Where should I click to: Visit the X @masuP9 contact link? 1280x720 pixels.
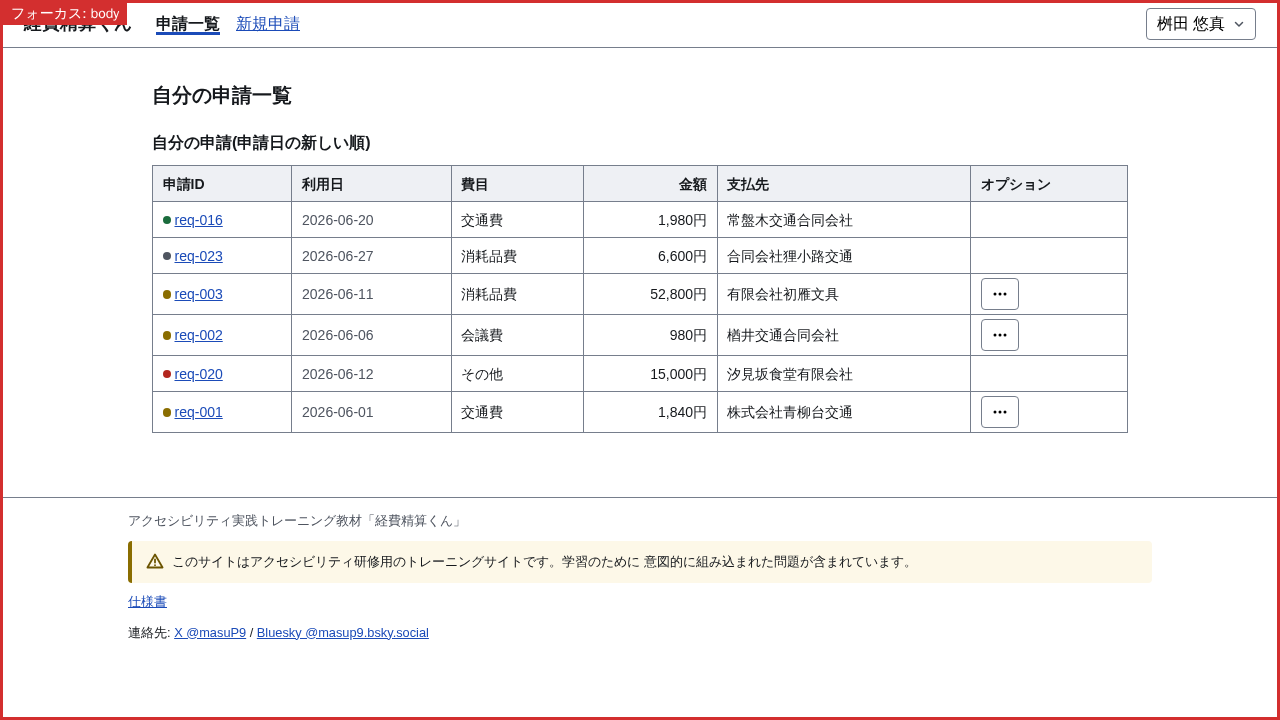click(x=210, y=632)
